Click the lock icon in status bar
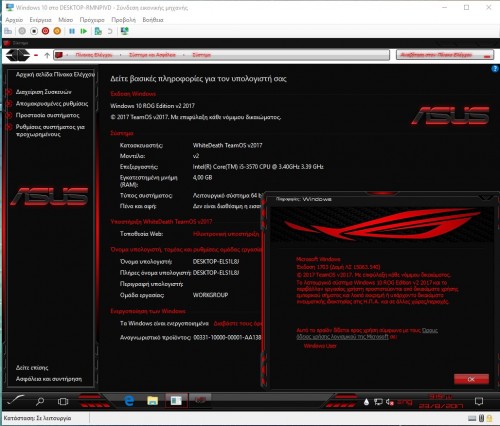 pos(489,418)
